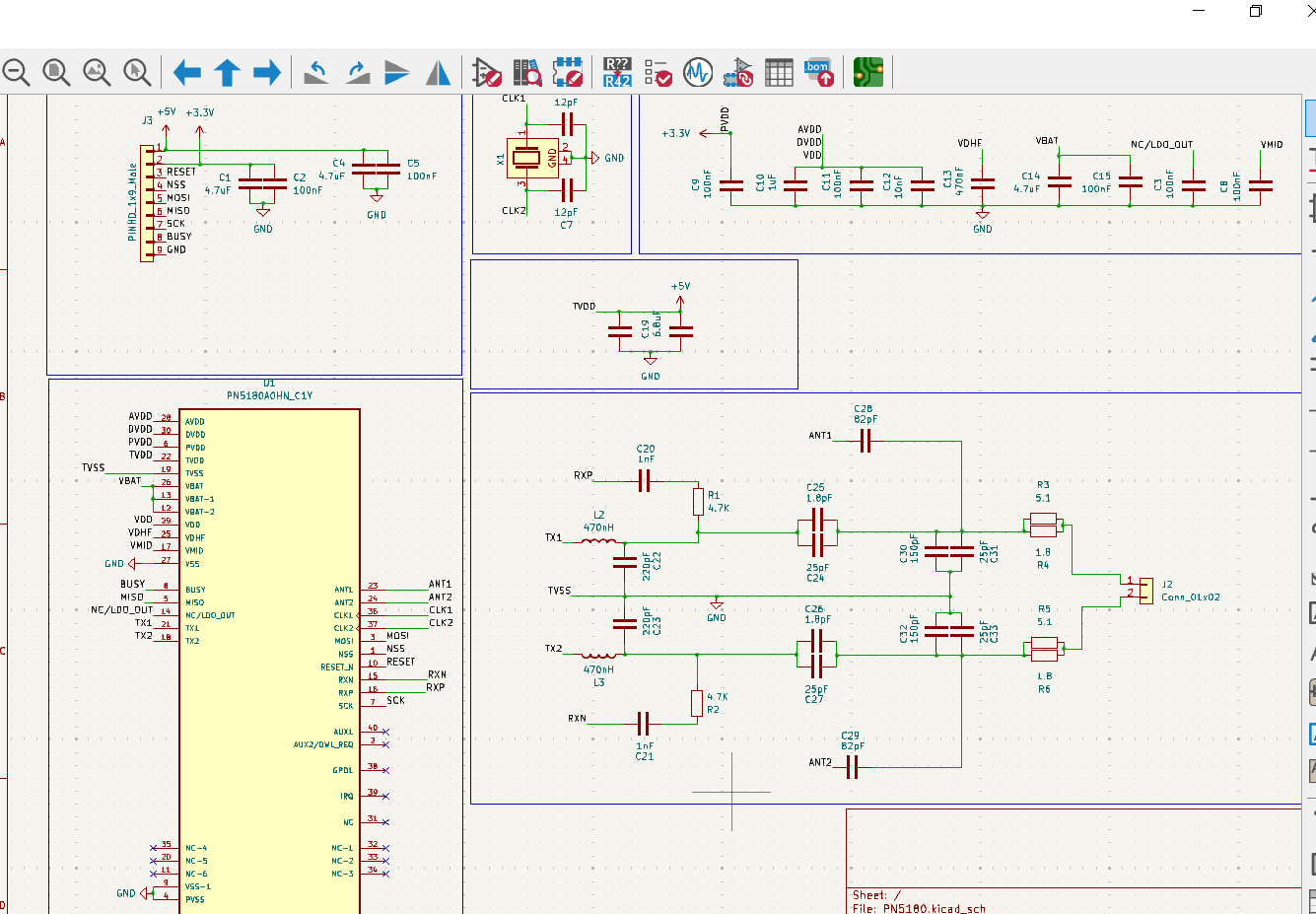Rotate selection clockwise
The width and height of the screenshot is (1316, 914).
click(357, 72)
